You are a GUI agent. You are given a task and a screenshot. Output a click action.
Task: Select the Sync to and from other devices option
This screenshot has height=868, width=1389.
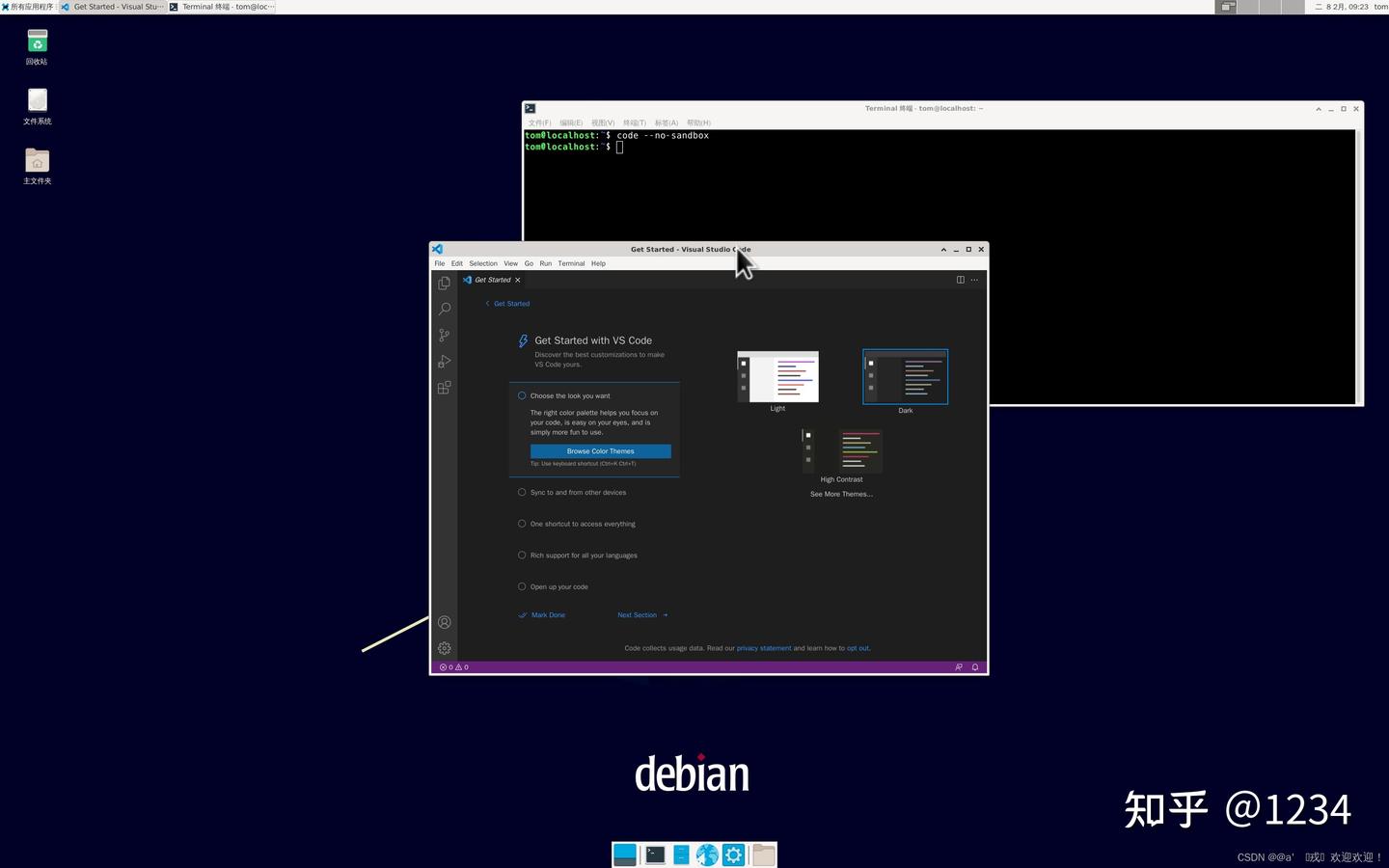(x=578, y=492)
